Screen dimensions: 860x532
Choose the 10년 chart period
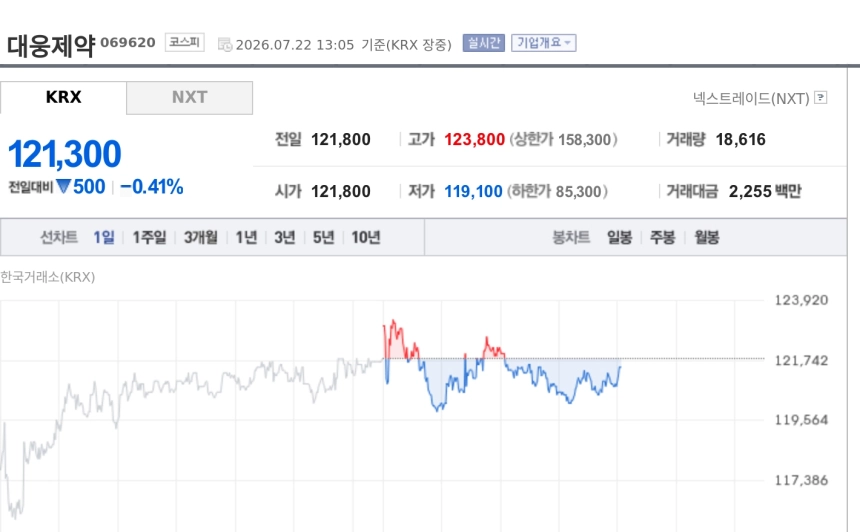(366, 237)
